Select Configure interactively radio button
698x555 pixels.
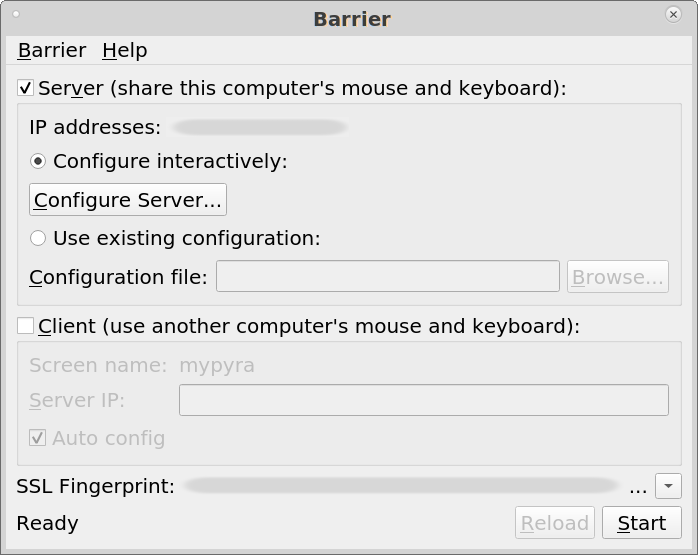[x=38, y=161]
